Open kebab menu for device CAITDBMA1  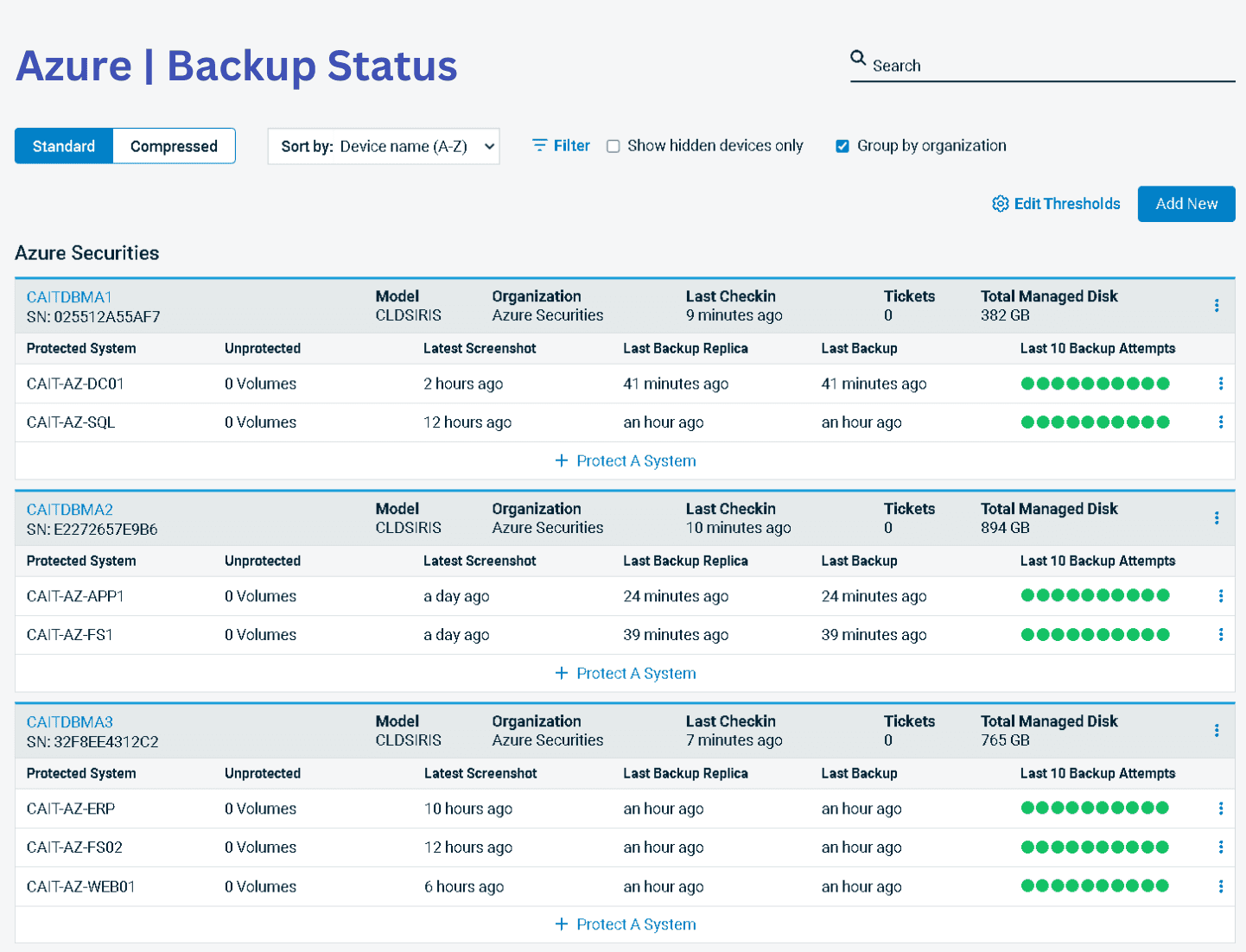(1217, 306)
